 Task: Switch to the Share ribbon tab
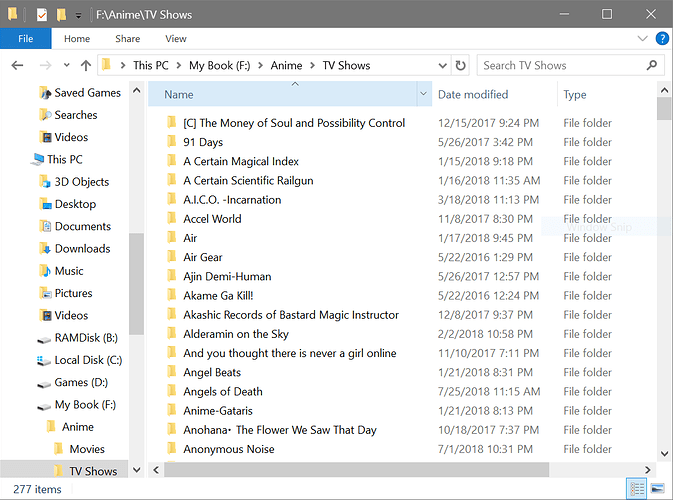(x=127, y=39)
